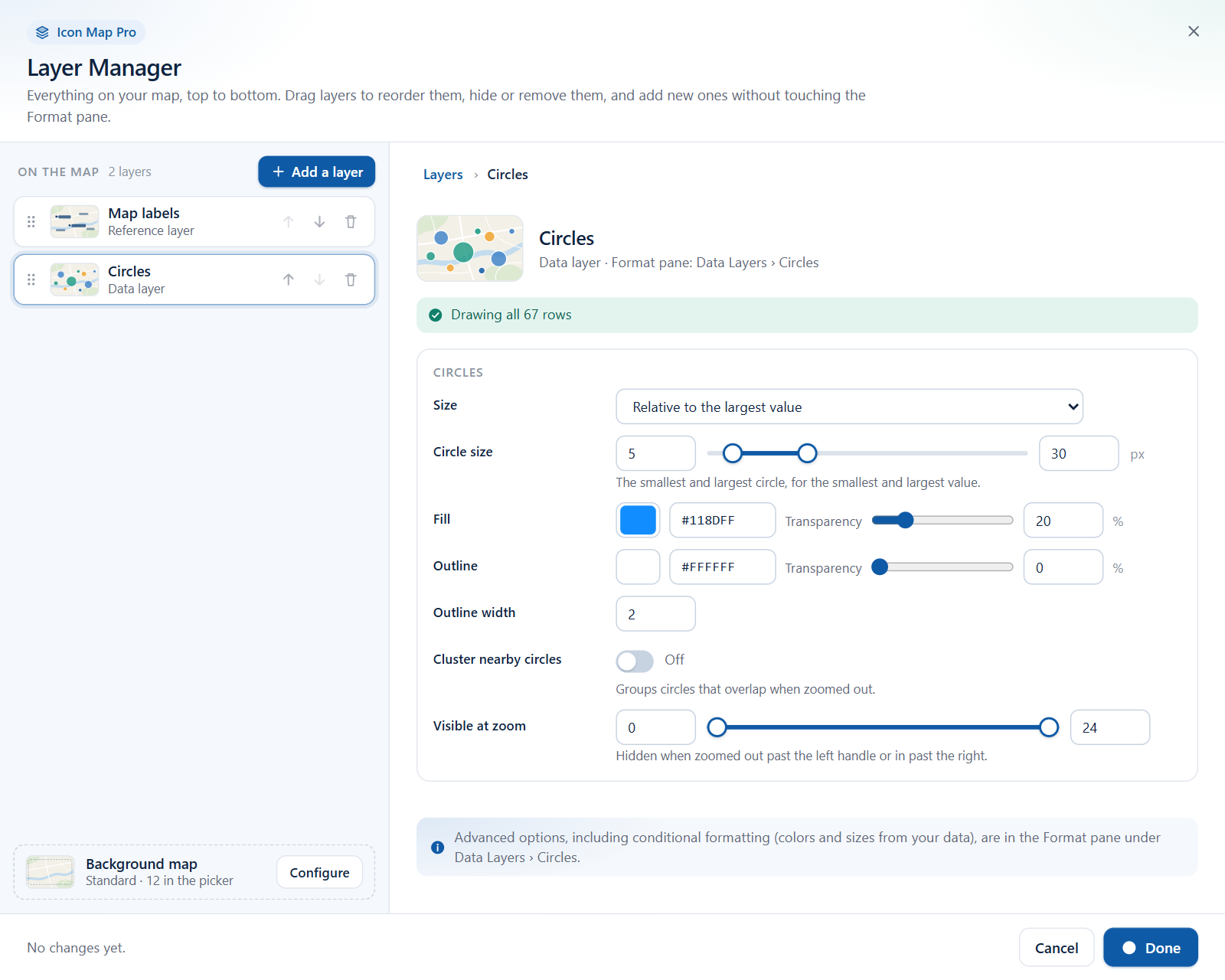Select the Map labels layer row

[194, 222]
